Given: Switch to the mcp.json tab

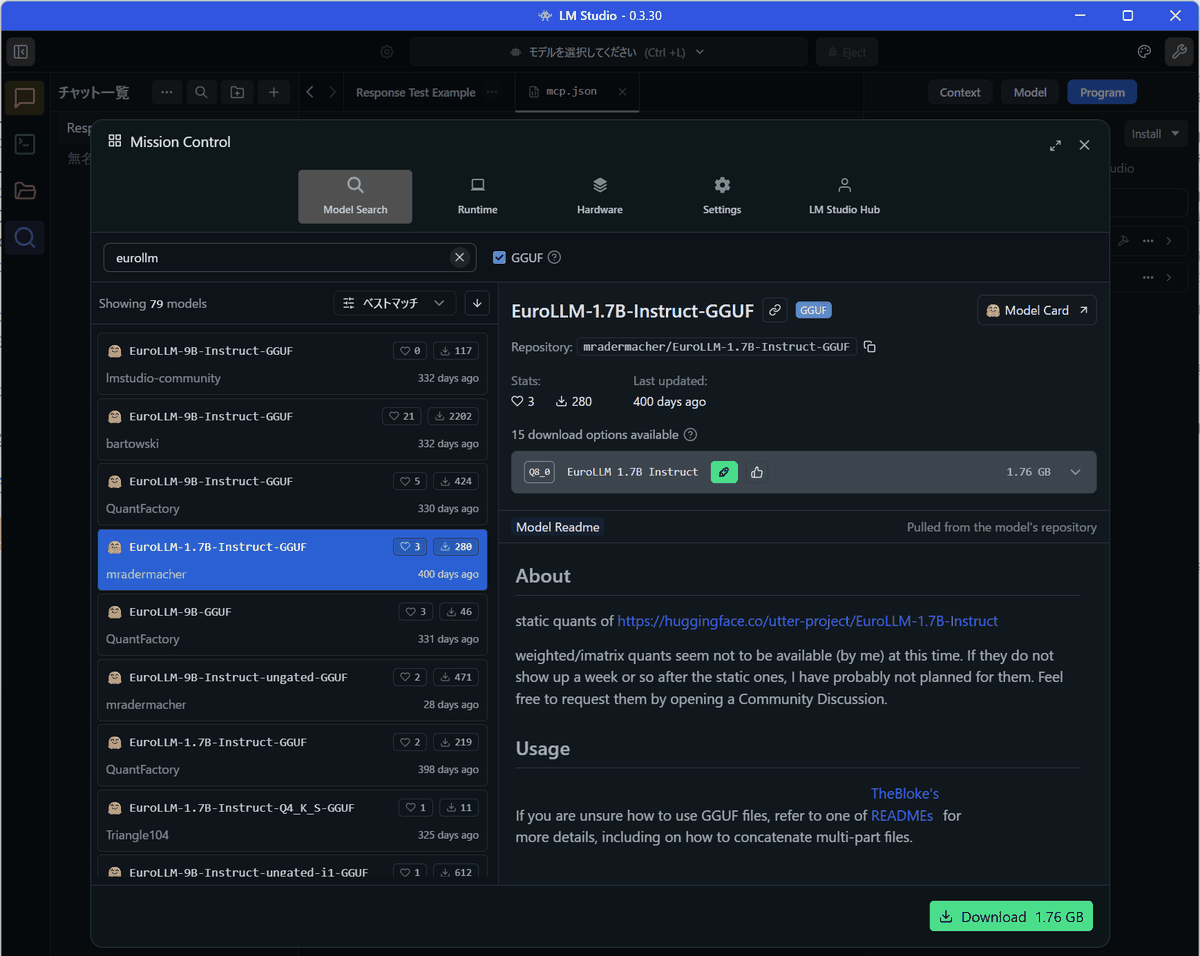Looking at the screenshot, I should [571, 92].
